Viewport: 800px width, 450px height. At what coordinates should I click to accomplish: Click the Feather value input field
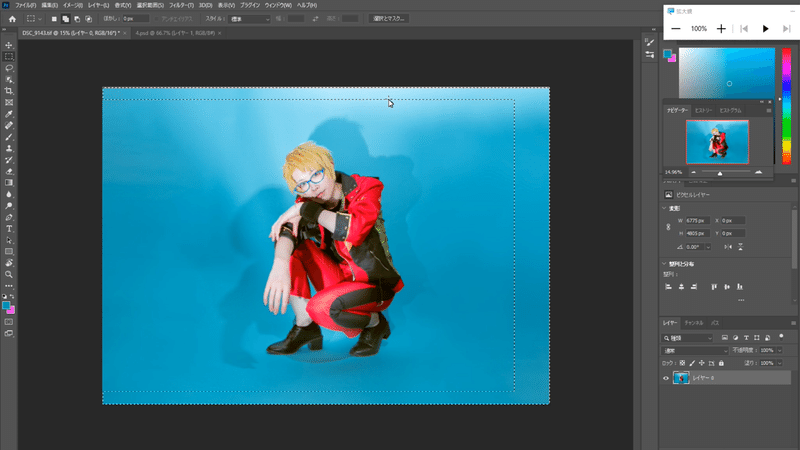point(135,19)
